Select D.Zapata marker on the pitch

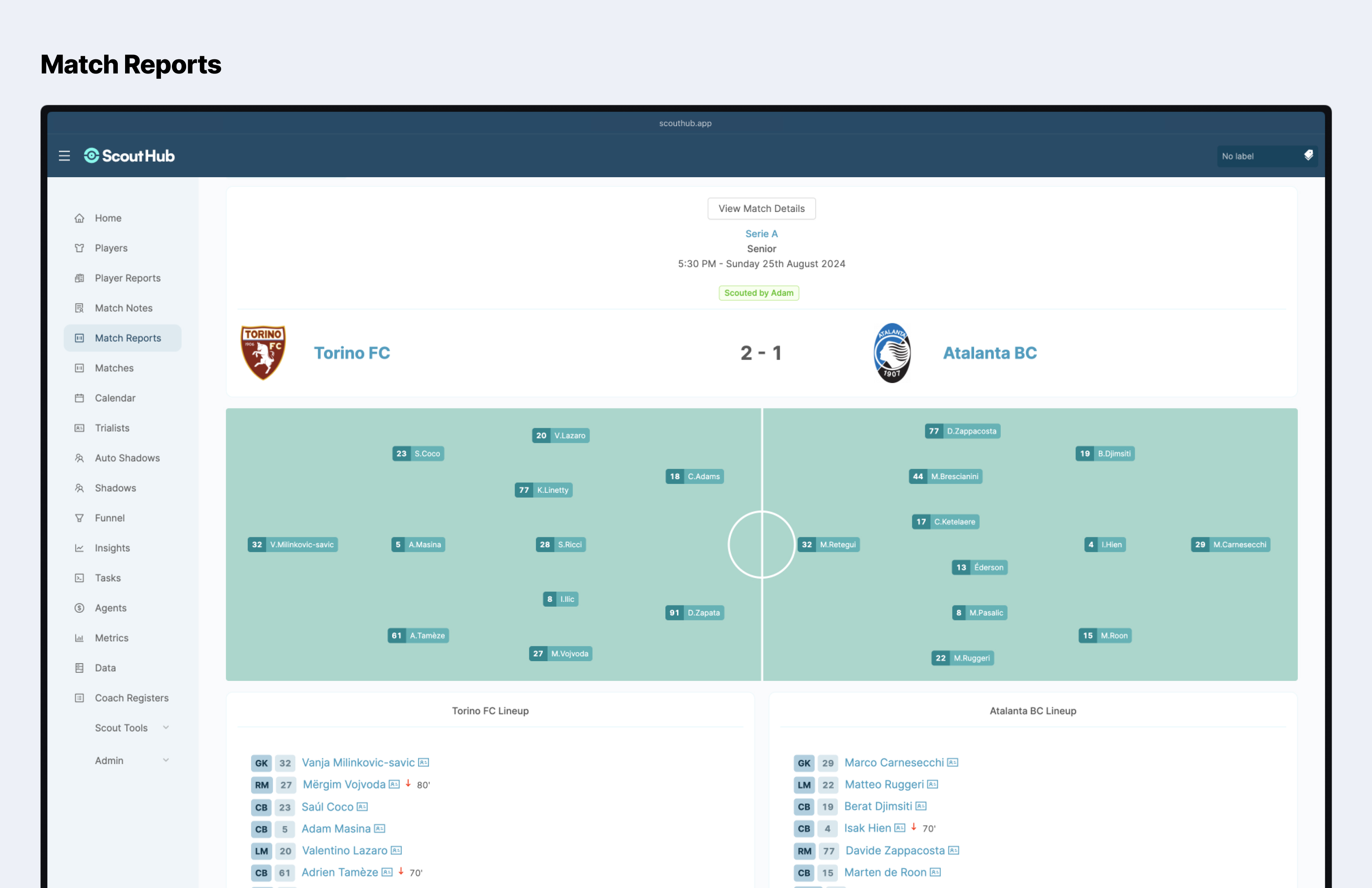pyautogui.click(x=694, y=612)
